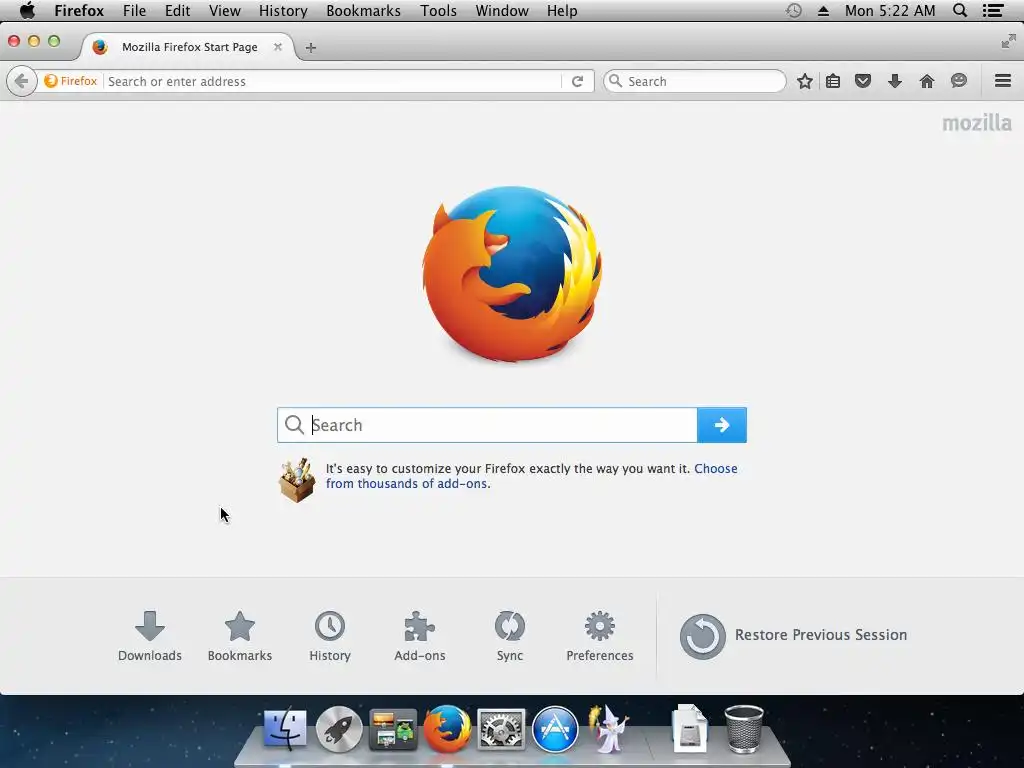The height and width of the screenshot is (768, 1024).
Task: Open Downloads from the start page
Action: point(150,636)
